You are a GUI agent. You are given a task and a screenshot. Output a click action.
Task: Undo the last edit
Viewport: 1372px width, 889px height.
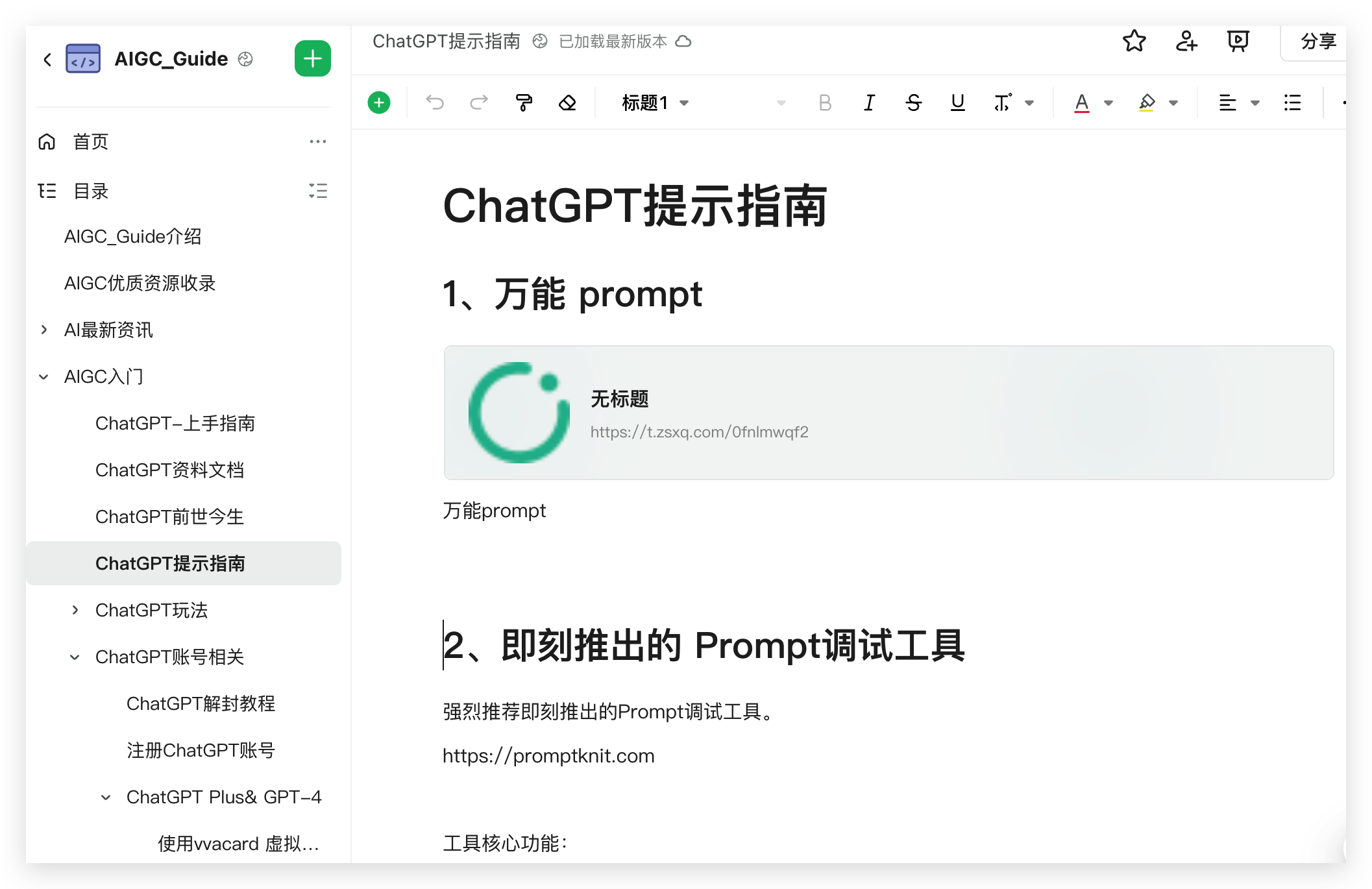pyautogui.click(x=435, y=103)
